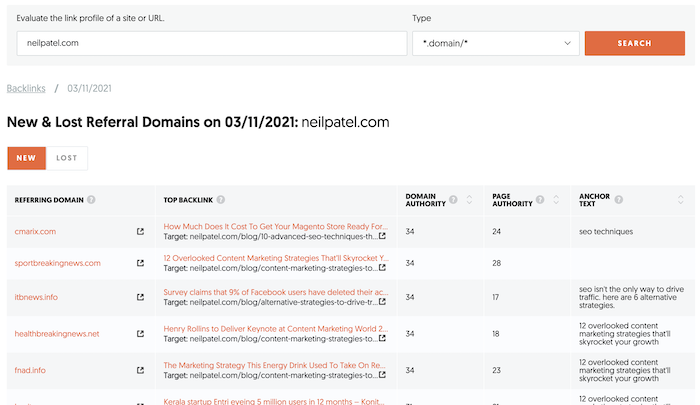Sort table by Page Authority arrows
This screenshot has height=405, width=700.
coord(556,200)
